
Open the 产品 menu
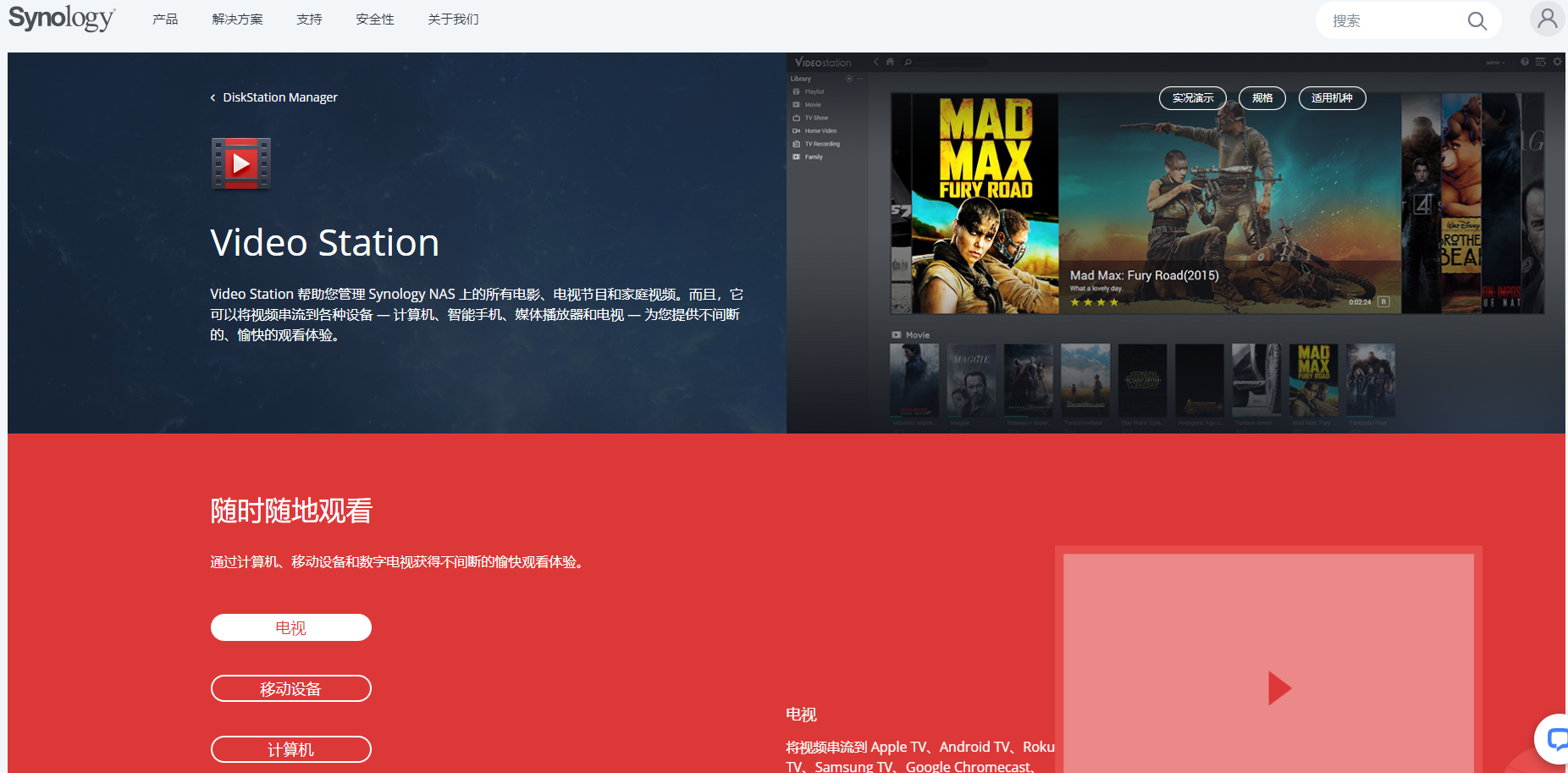[x=165, y=19]
